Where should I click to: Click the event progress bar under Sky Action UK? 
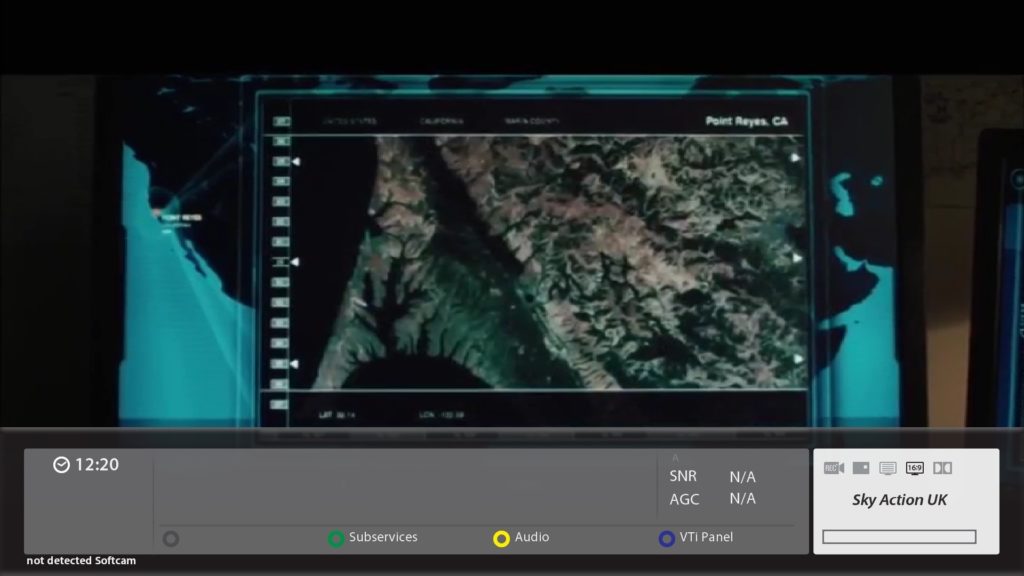pos(899,537)
